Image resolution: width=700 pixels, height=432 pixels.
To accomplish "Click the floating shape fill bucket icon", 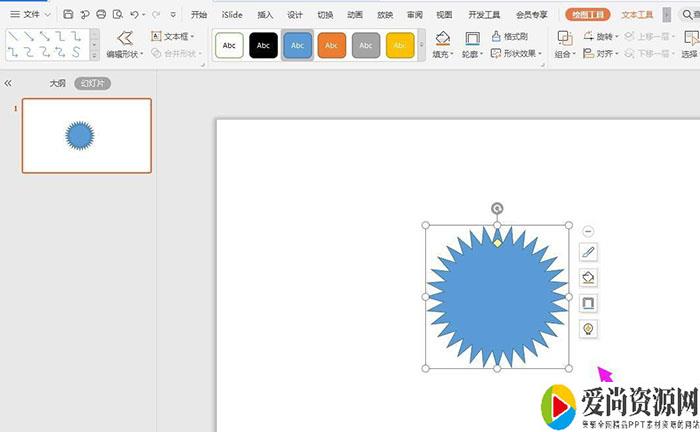I will 588,277.
